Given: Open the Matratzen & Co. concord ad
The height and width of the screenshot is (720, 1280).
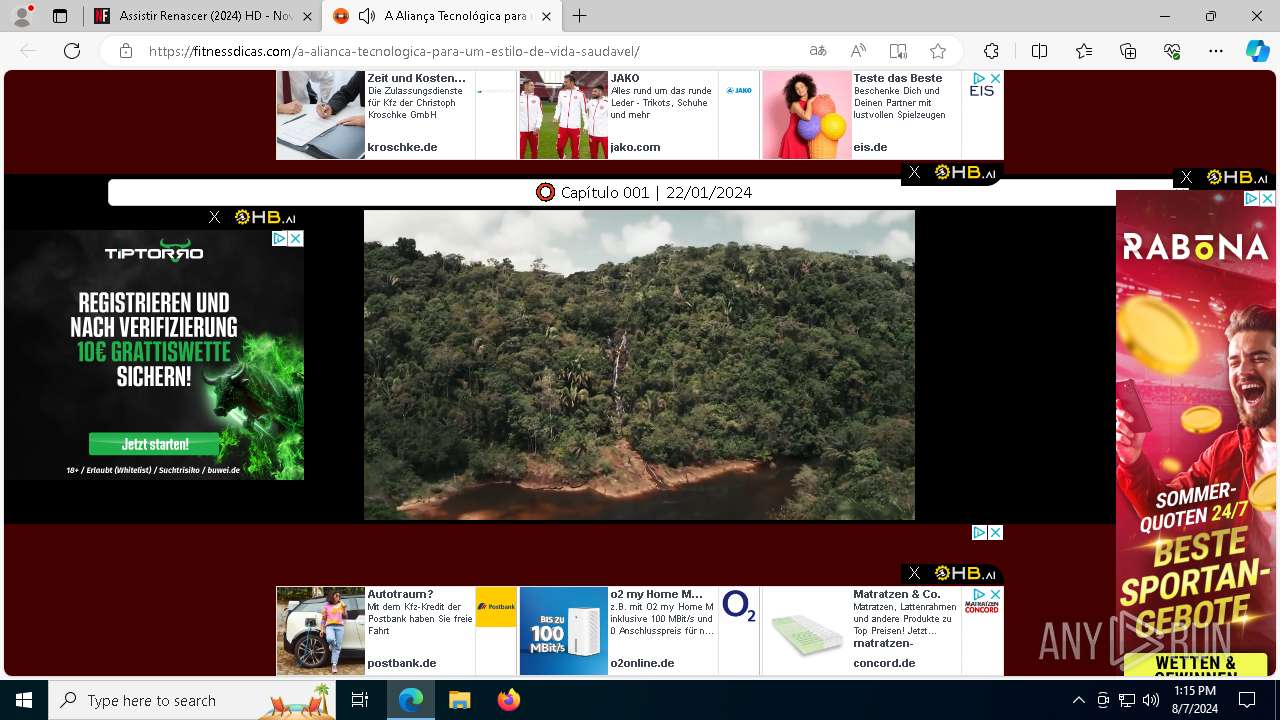Looking at the screenshot, I should [882, 631].
